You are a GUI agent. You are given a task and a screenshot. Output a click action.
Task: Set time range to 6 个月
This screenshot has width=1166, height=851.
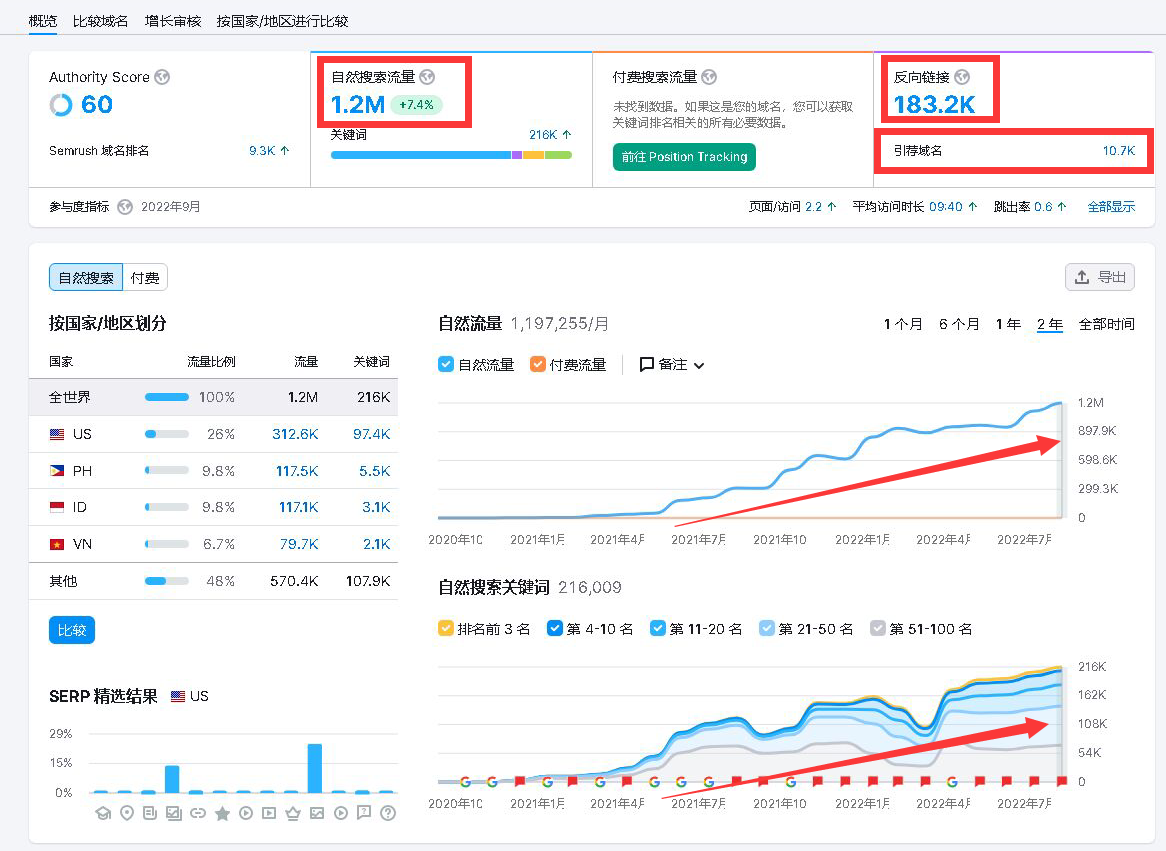click(x=959, y=324)
